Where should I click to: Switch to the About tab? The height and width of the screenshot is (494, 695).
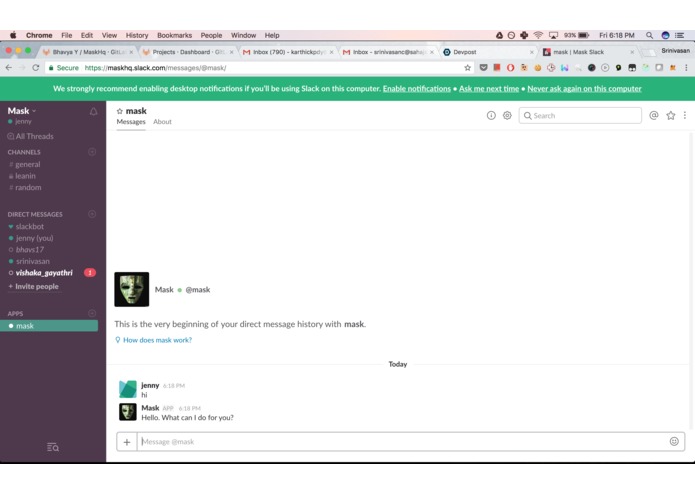pyautogui.click(x=162, y=122)
